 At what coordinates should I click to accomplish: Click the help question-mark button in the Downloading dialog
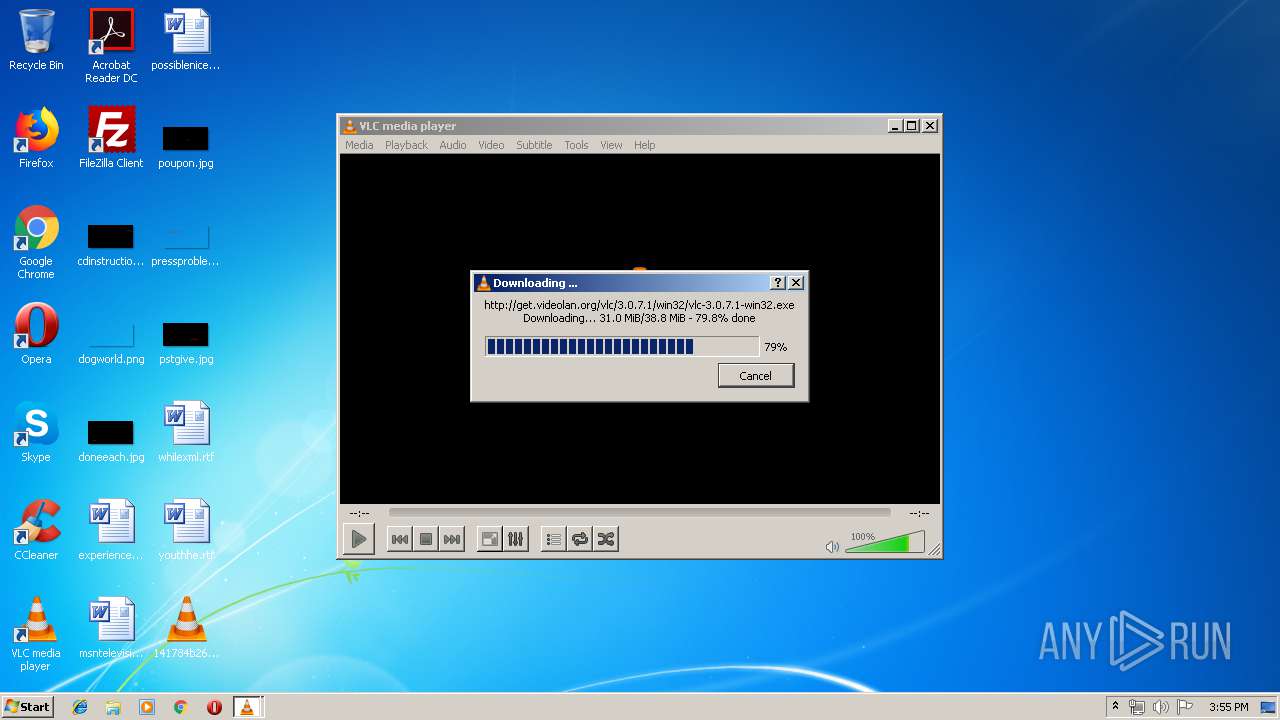[778, 283]
